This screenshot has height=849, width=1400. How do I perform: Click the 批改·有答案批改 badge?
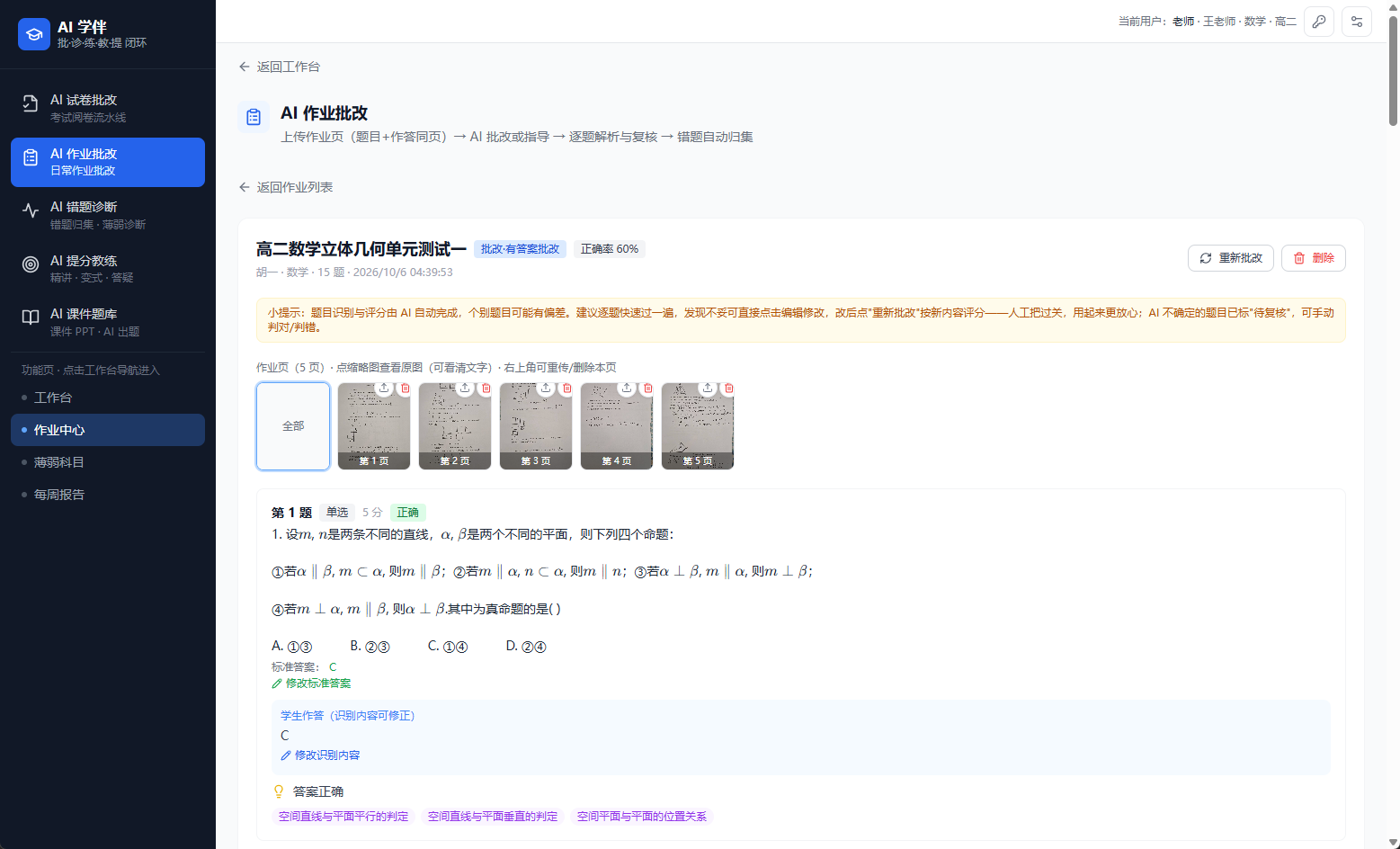[520, 249]
